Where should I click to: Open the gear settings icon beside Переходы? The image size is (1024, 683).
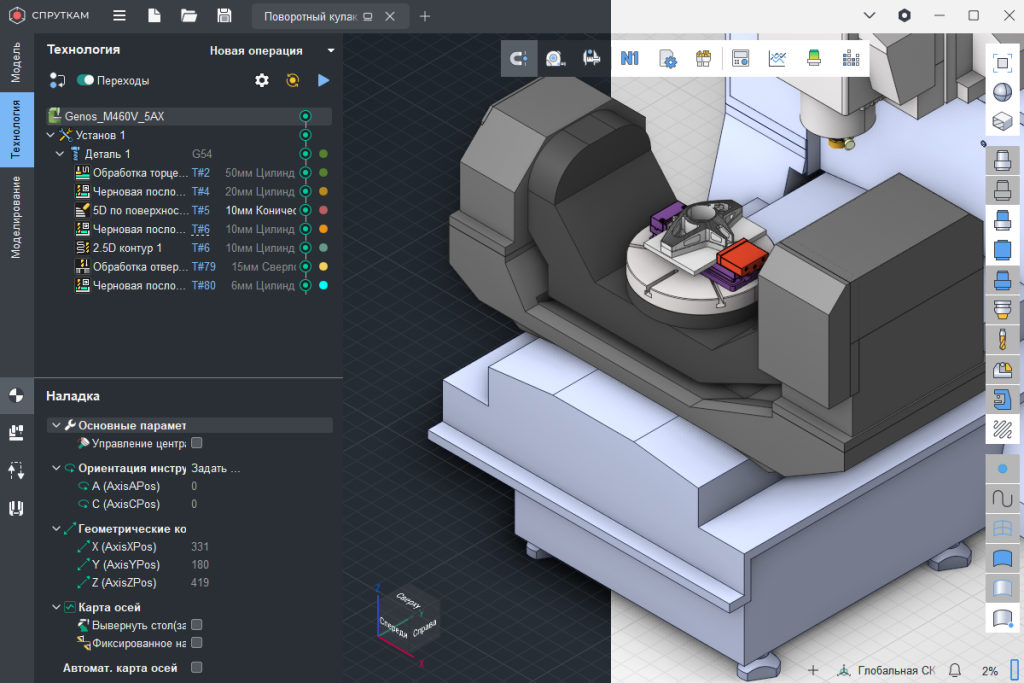pos(262,80)
